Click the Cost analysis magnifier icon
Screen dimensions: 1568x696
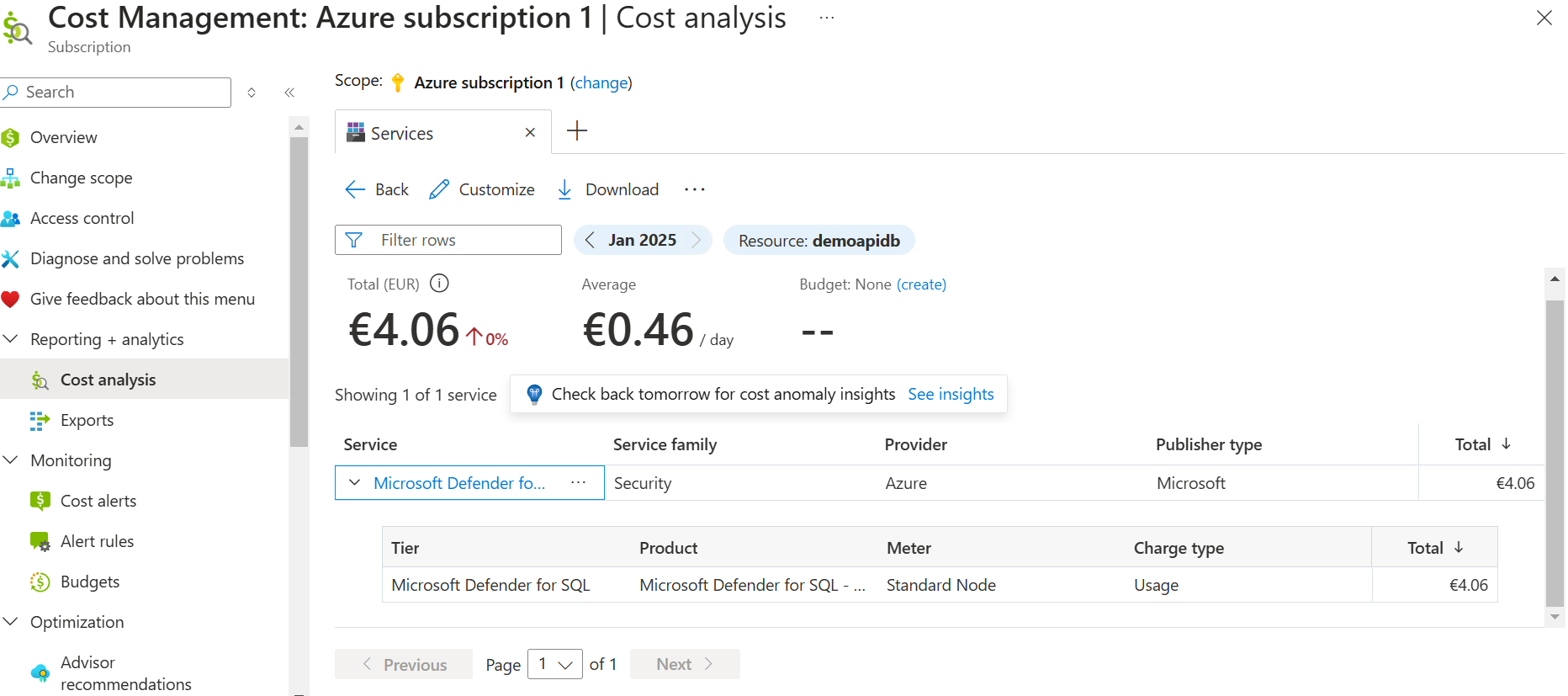click(x=40, y=380)
